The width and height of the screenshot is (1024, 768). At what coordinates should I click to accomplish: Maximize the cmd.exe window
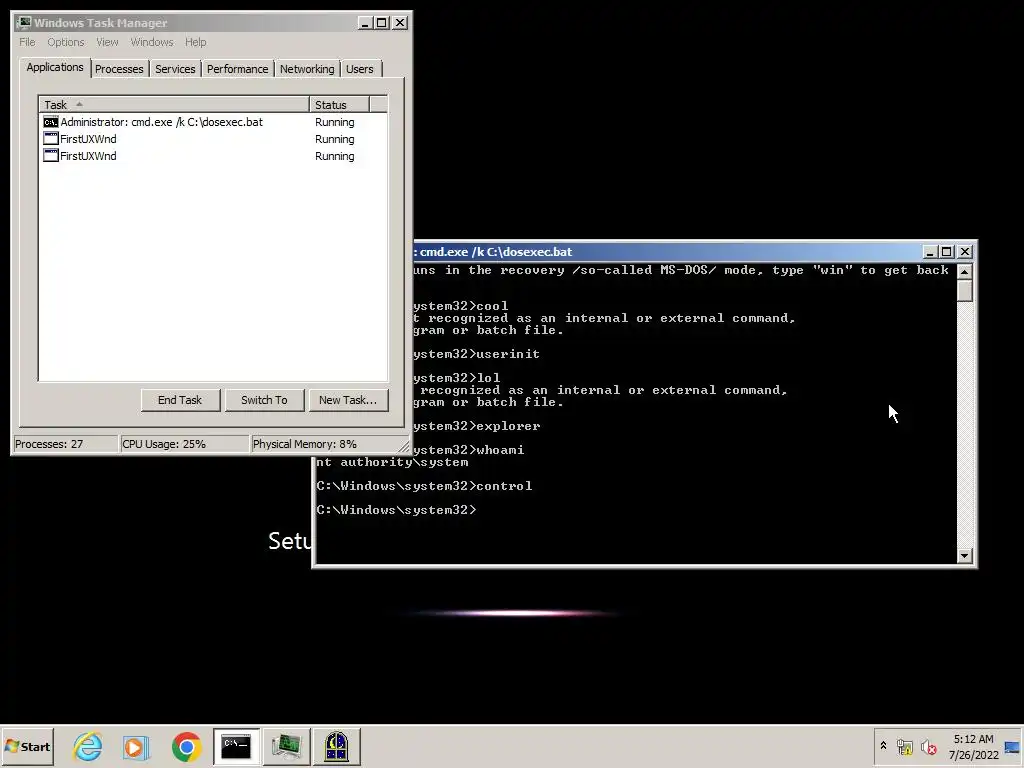[946, 252]
